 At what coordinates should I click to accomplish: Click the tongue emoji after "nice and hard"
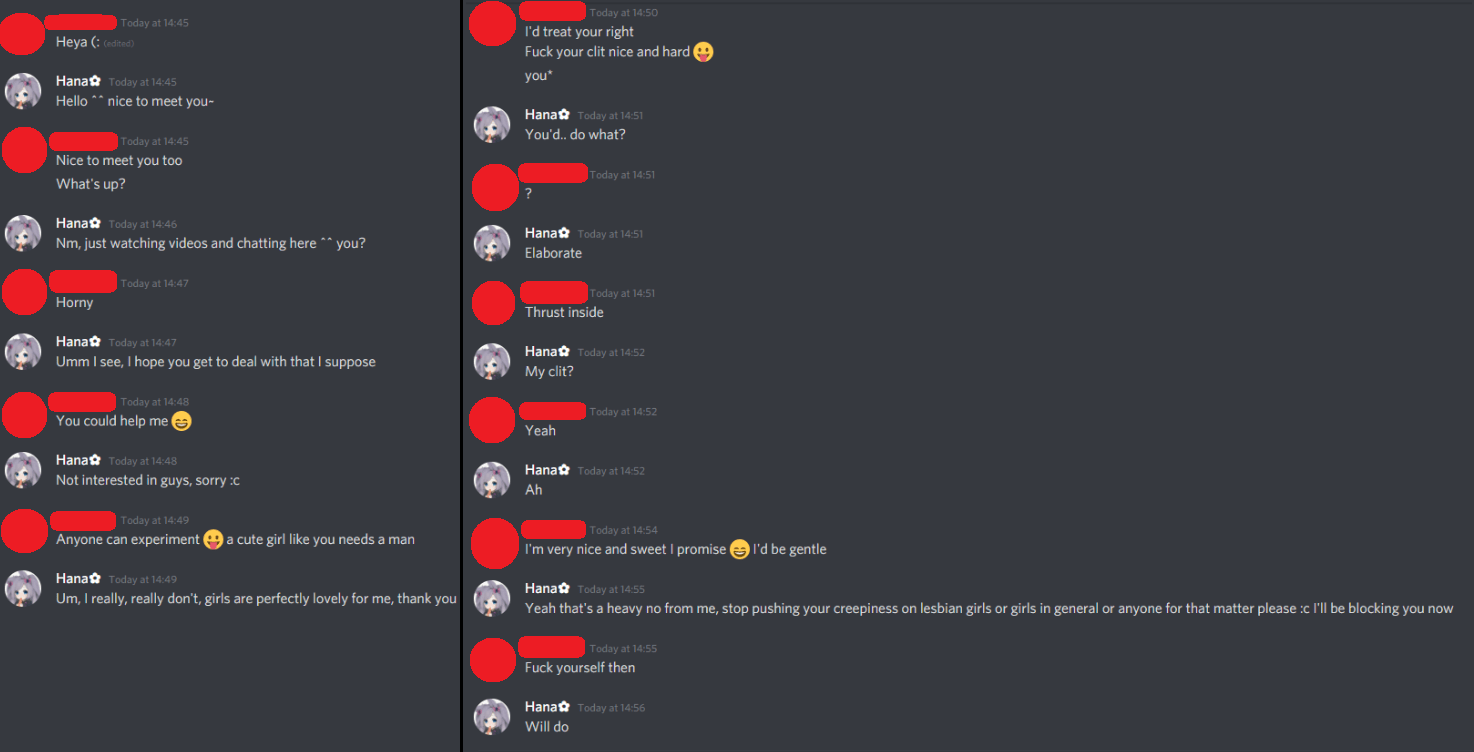click(704, 52)
